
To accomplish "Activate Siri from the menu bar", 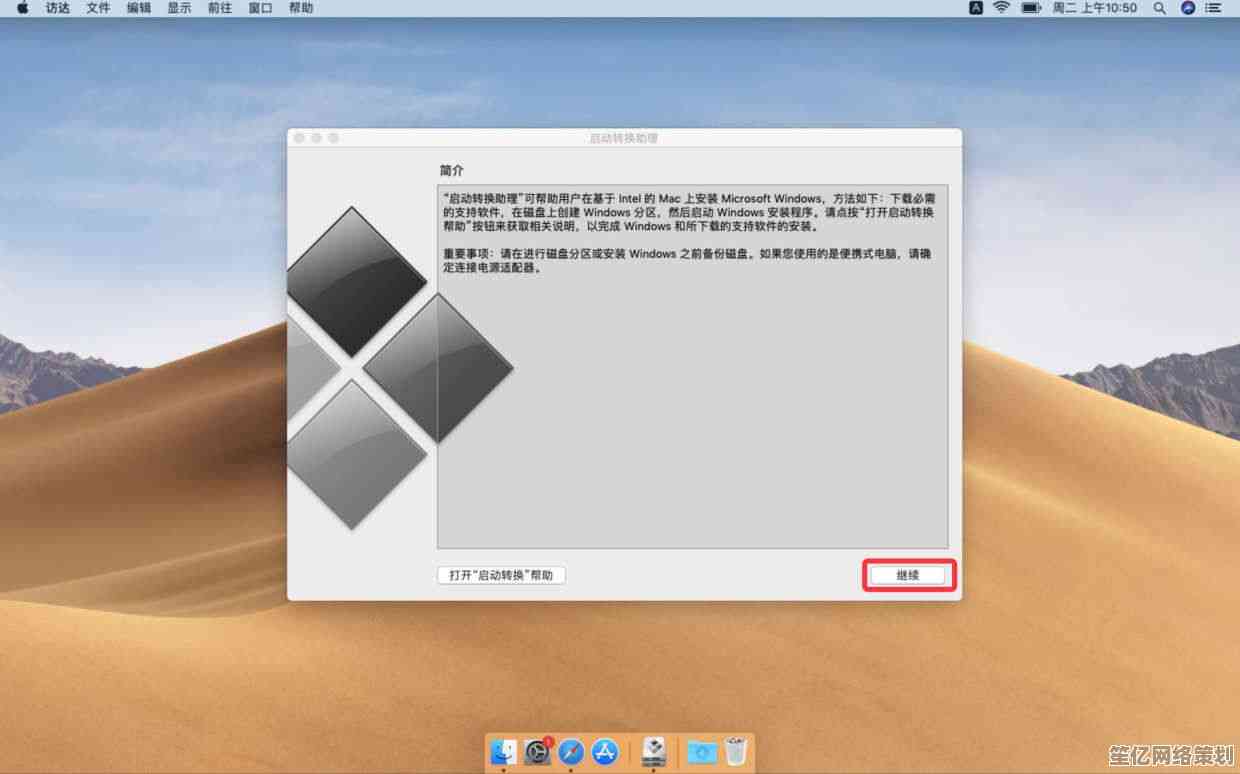I will click(x=1188, y=8).
